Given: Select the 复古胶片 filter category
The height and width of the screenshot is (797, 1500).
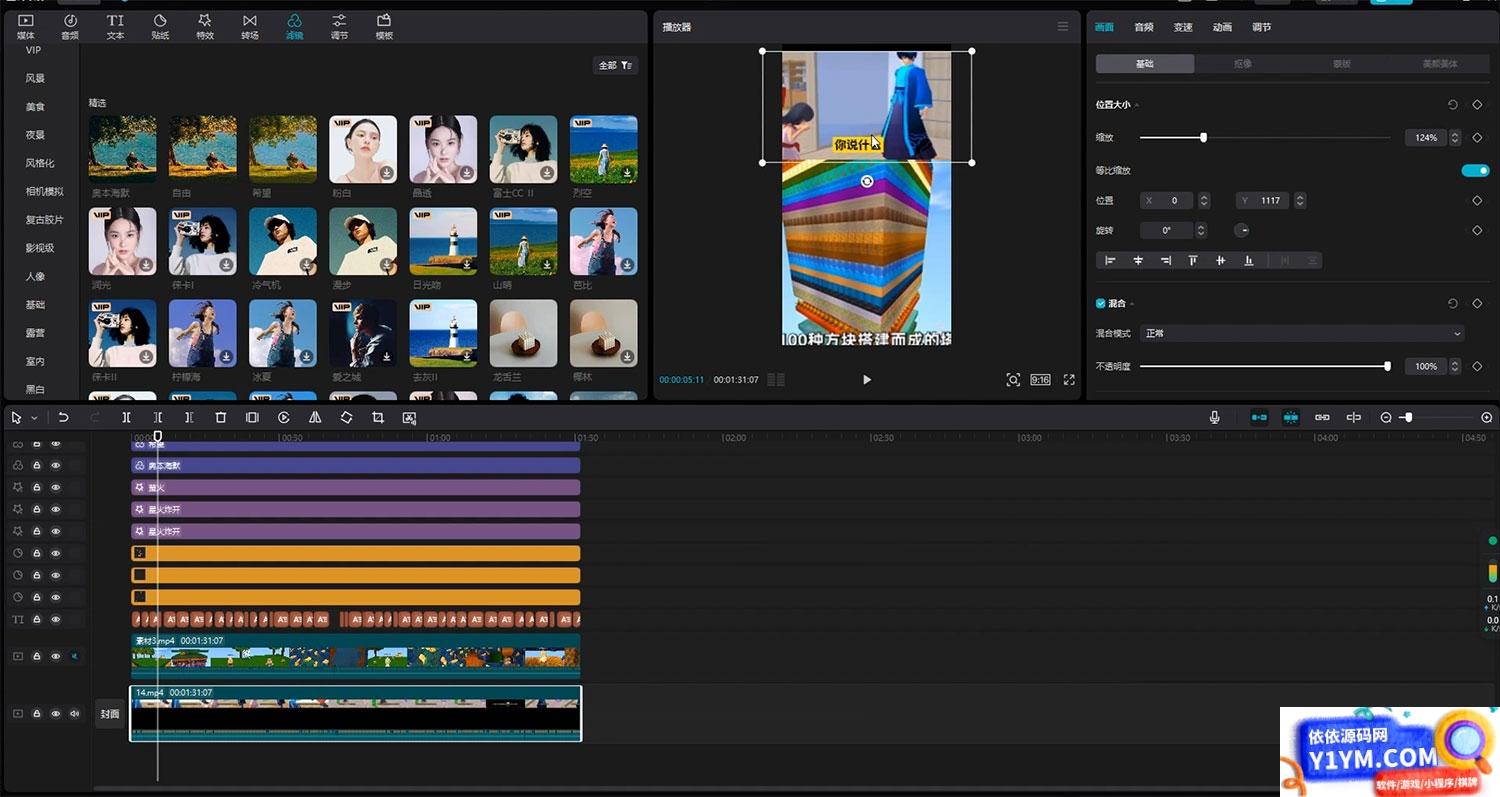Looking at the screenshot, I should [x=44, y=220].
